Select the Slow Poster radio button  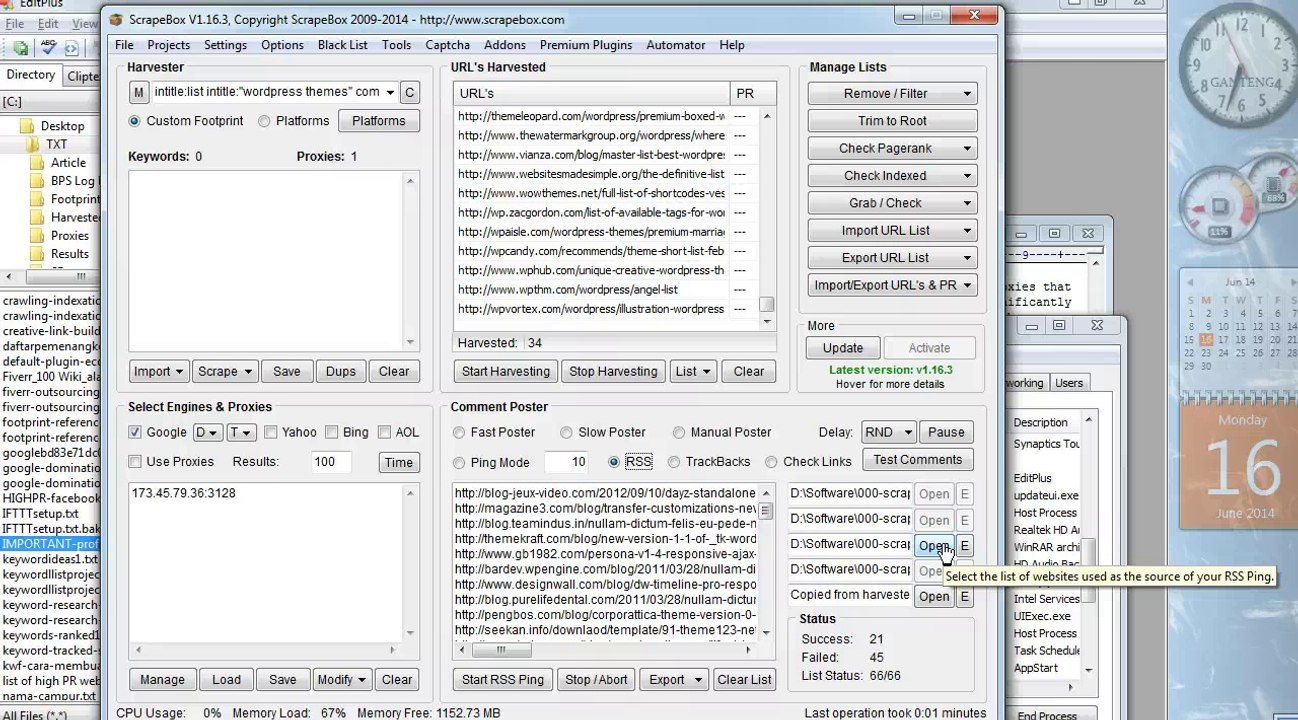(x=566, y=432)
